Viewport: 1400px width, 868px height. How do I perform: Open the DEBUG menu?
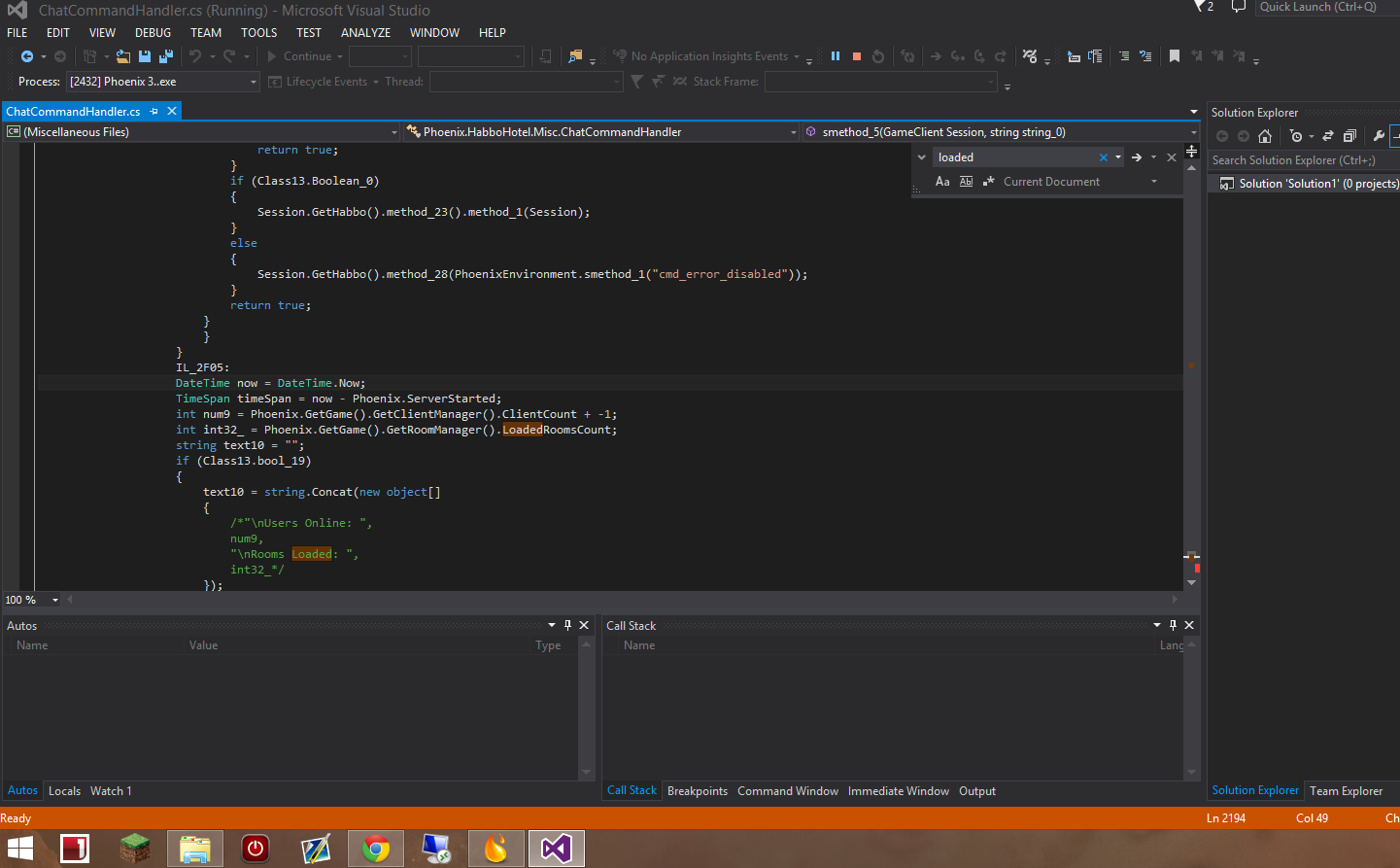pos(153,33)
